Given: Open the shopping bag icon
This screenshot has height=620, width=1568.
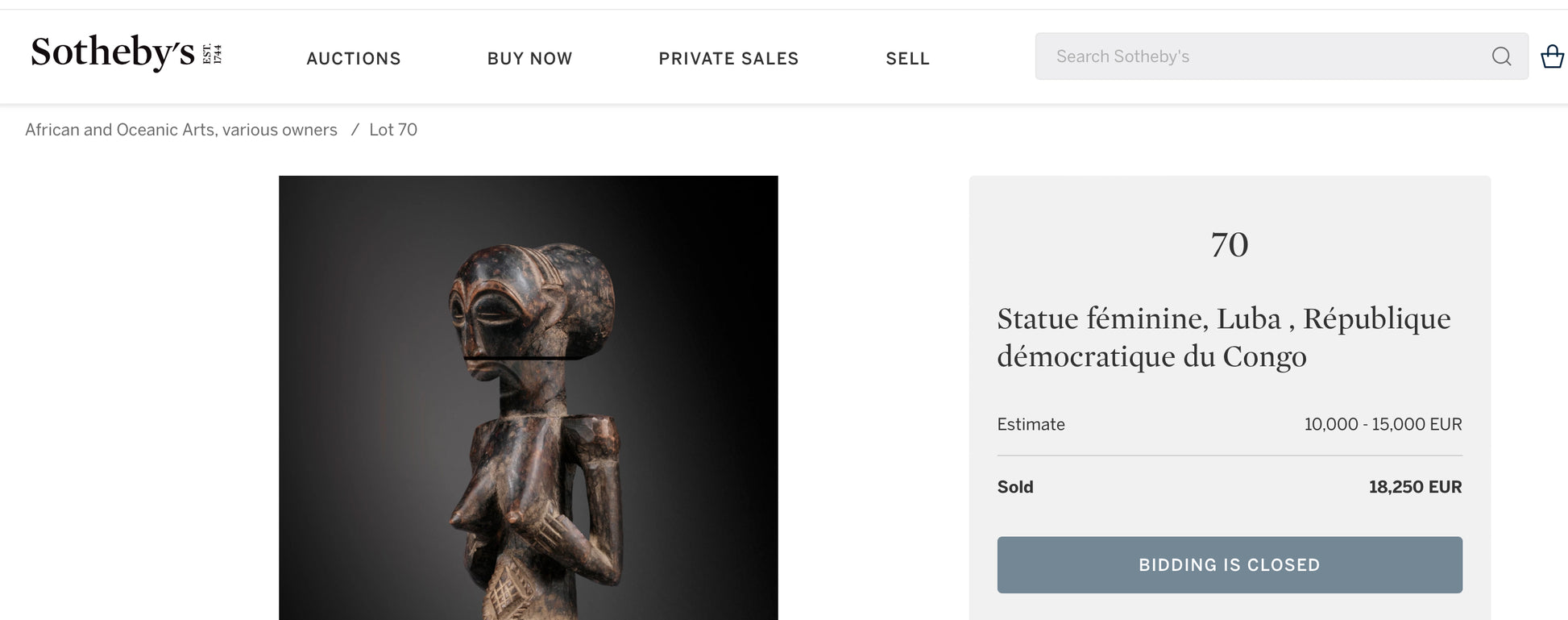Looking at the screenshot, I should click(1552, 56).
